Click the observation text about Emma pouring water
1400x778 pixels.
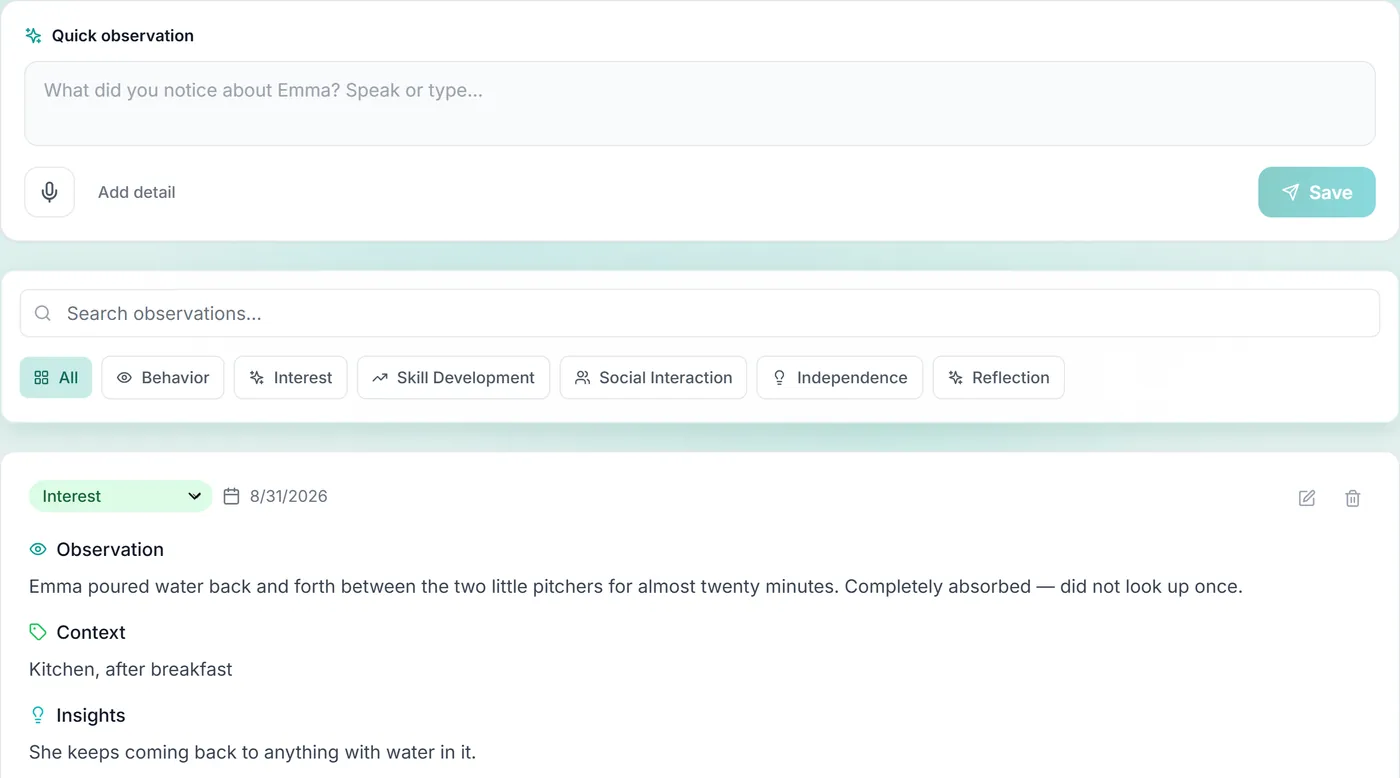pos(636,586)
